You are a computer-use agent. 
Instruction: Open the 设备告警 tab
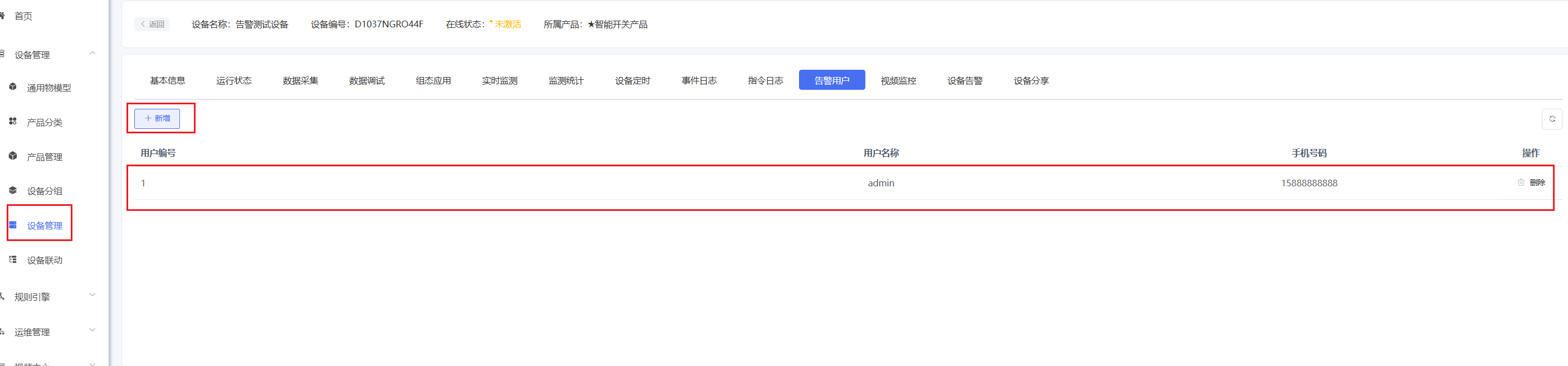coord(964,80)
